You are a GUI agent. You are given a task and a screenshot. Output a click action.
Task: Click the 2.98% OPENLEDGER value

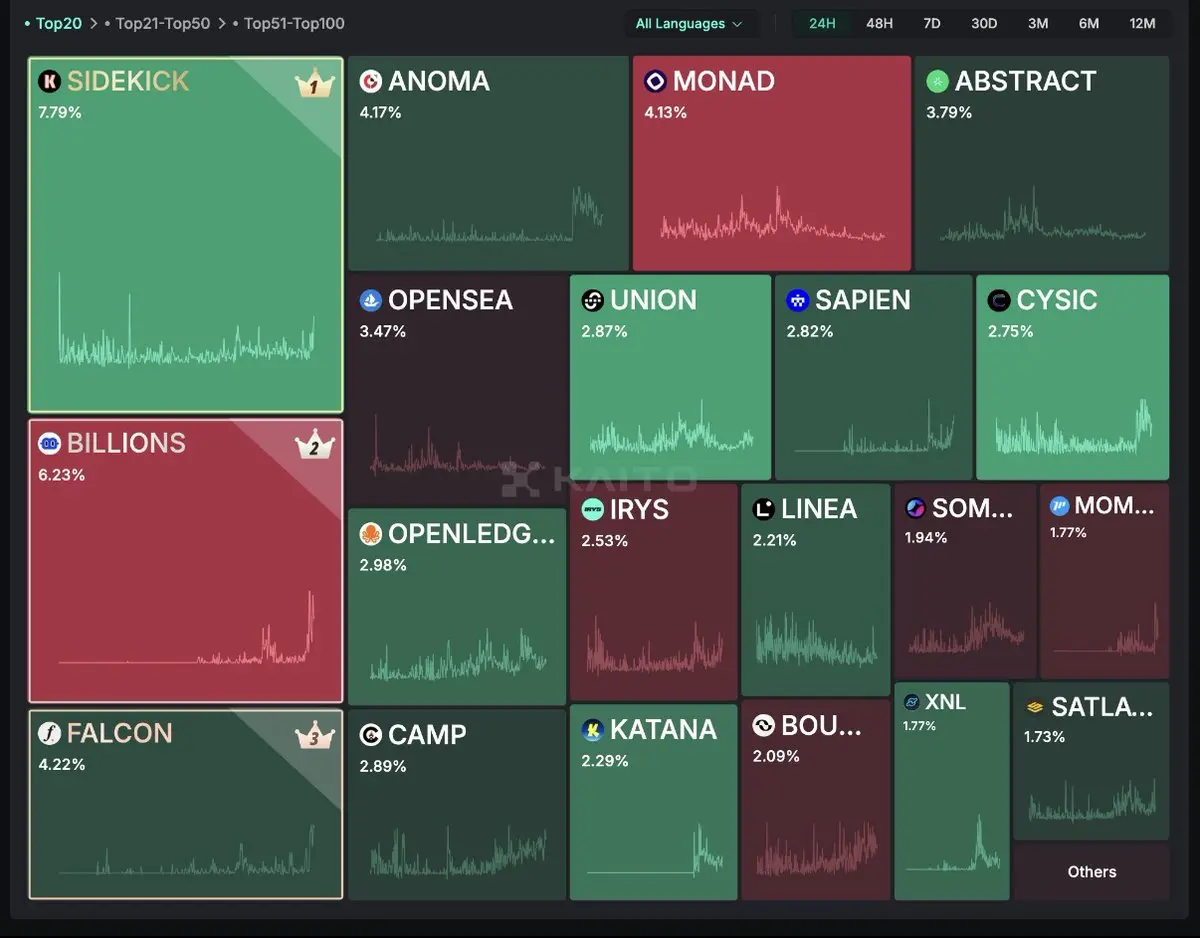pos(383,565)
